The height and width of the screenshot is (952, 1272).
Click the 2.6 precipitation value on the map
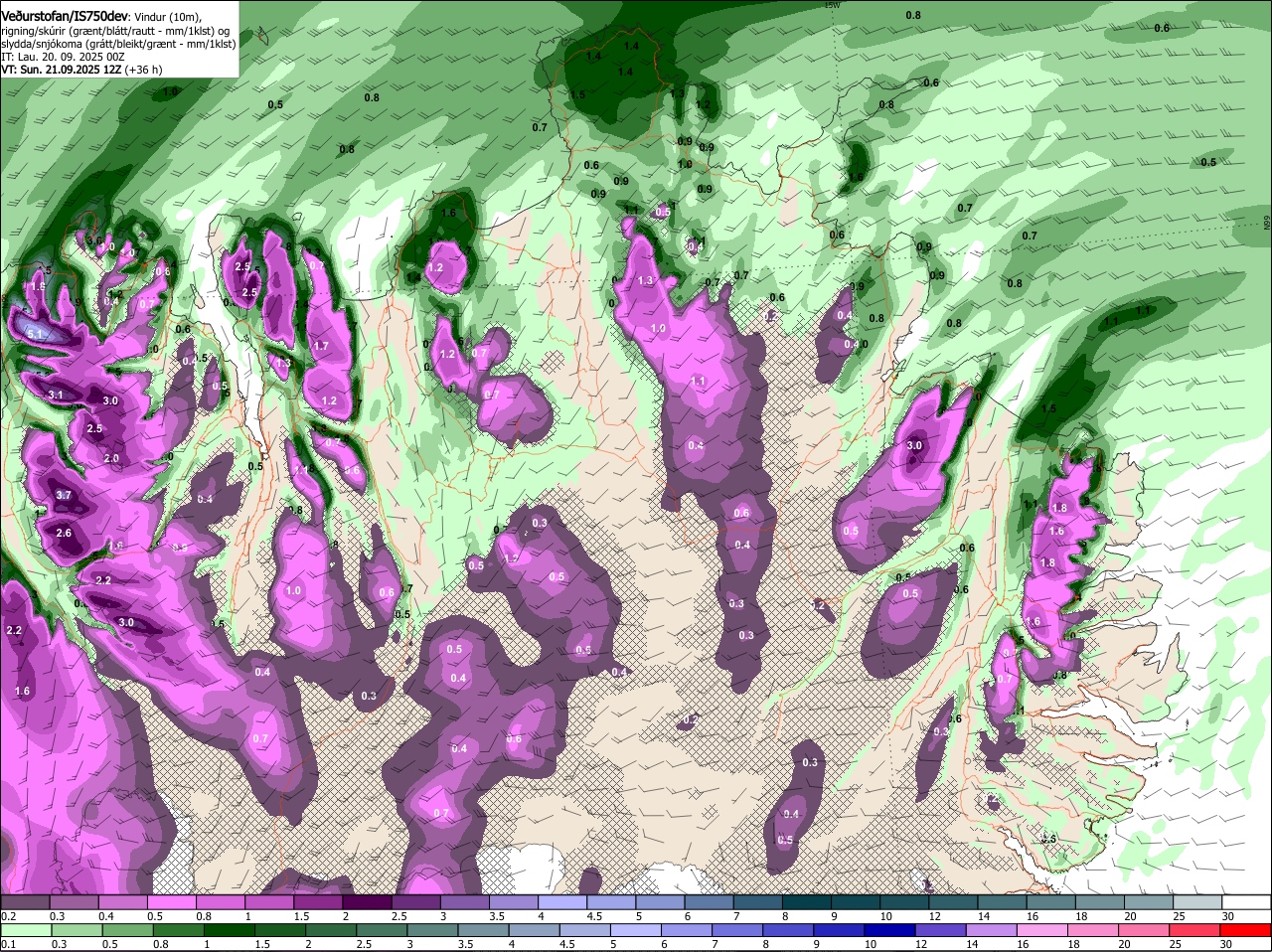coord(64,534)
